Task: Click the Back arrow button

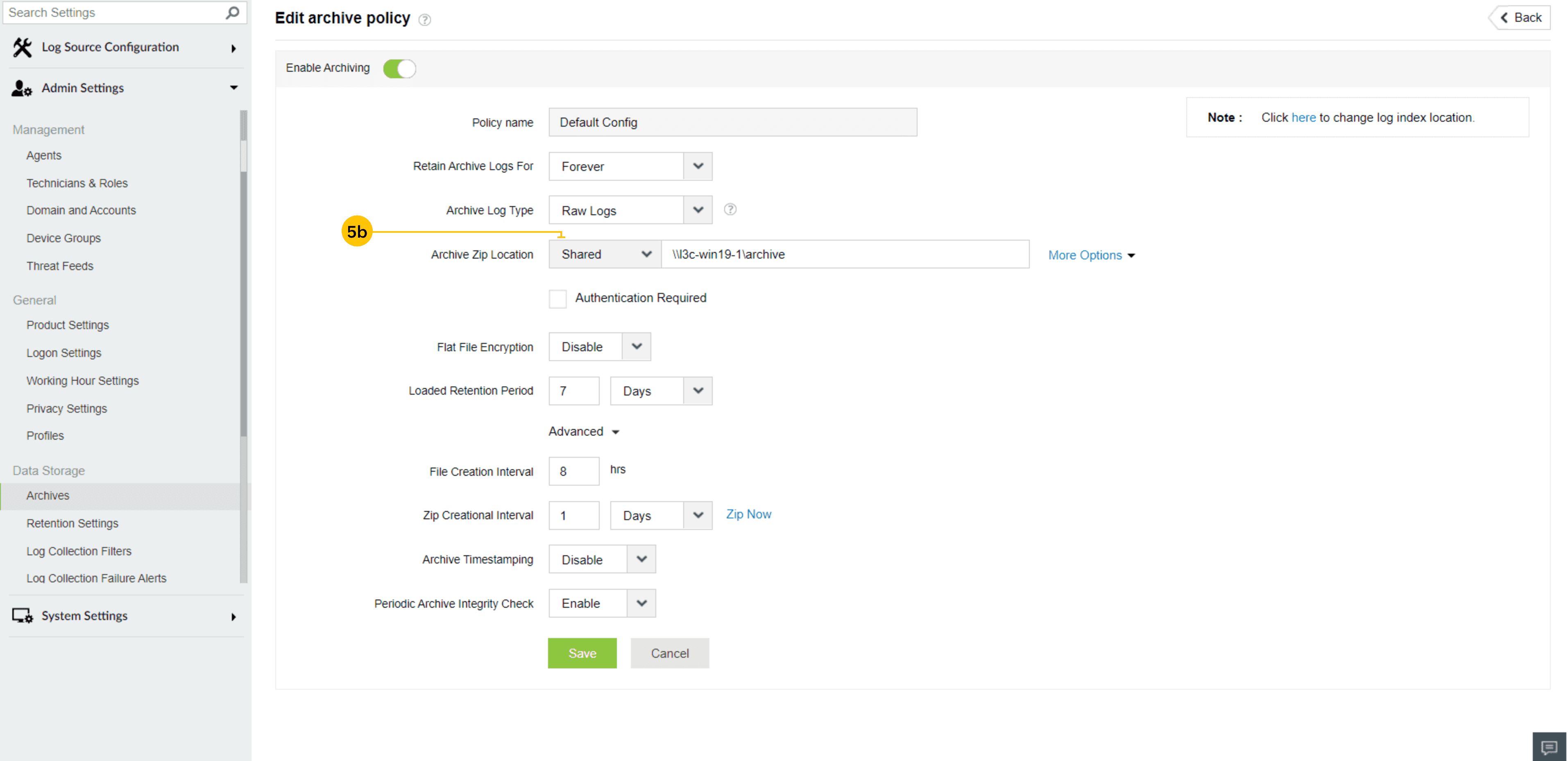Action: [1520, 18]
